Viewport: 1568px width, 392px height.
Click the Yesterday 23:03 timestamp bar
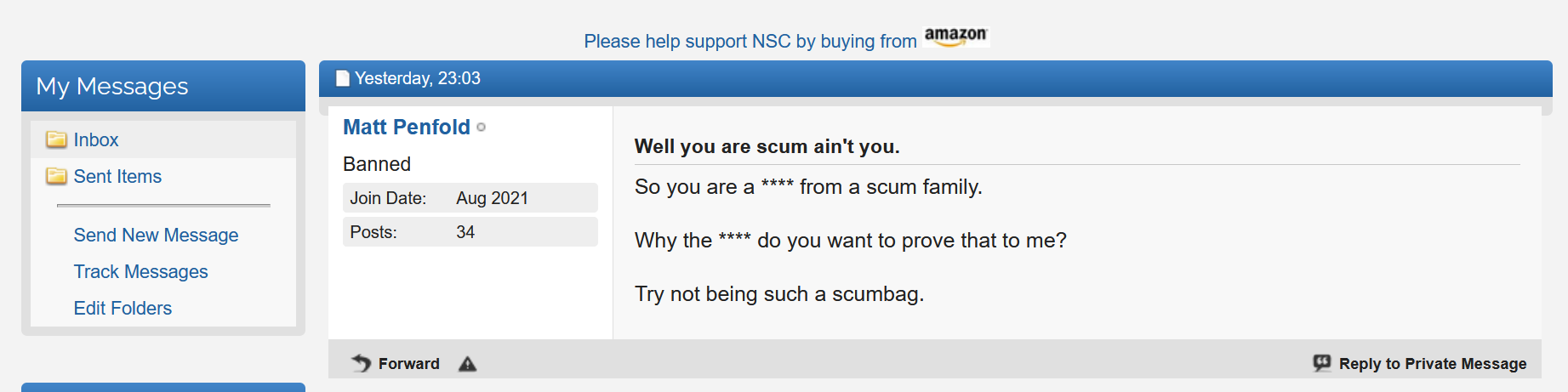click(936, 78)
